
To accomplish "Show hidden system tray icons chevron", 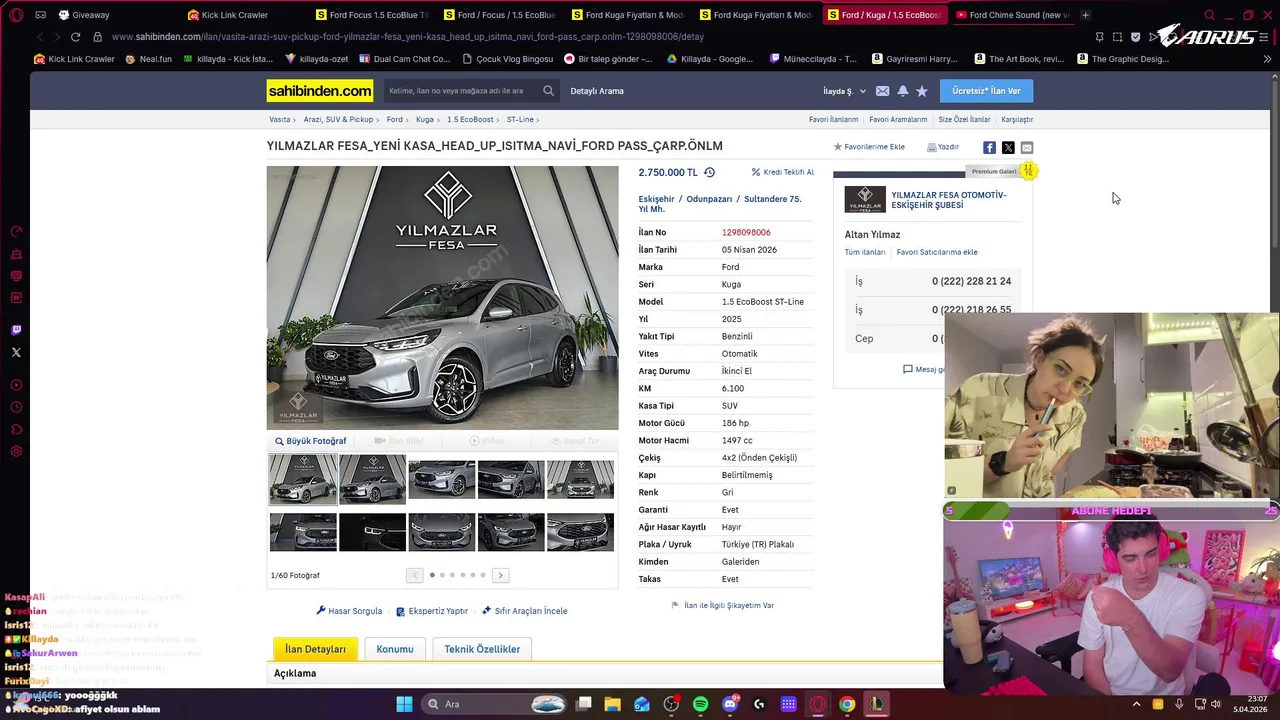I will pos(1136,704).
